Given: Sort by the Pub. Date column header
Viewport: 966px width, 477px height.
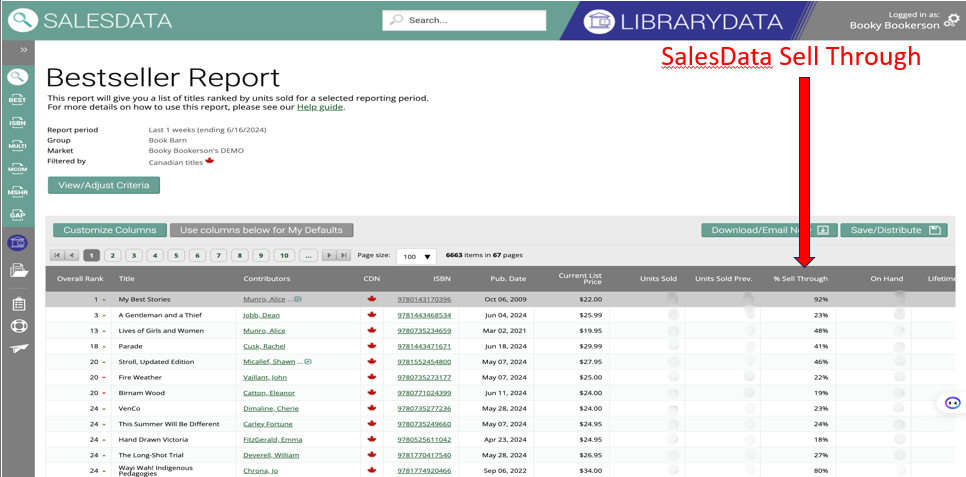Looking at the screenshot, I should [508, 279].
